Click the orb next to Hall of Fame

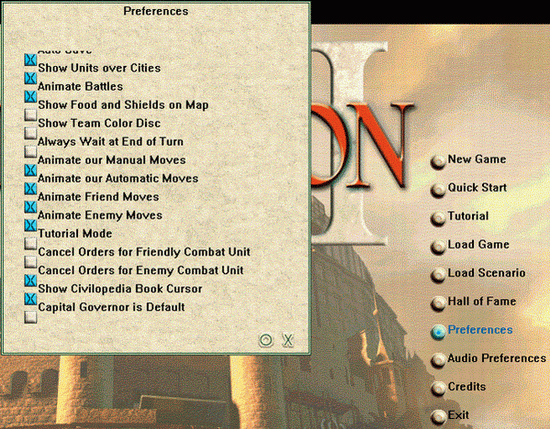[438, 304]
